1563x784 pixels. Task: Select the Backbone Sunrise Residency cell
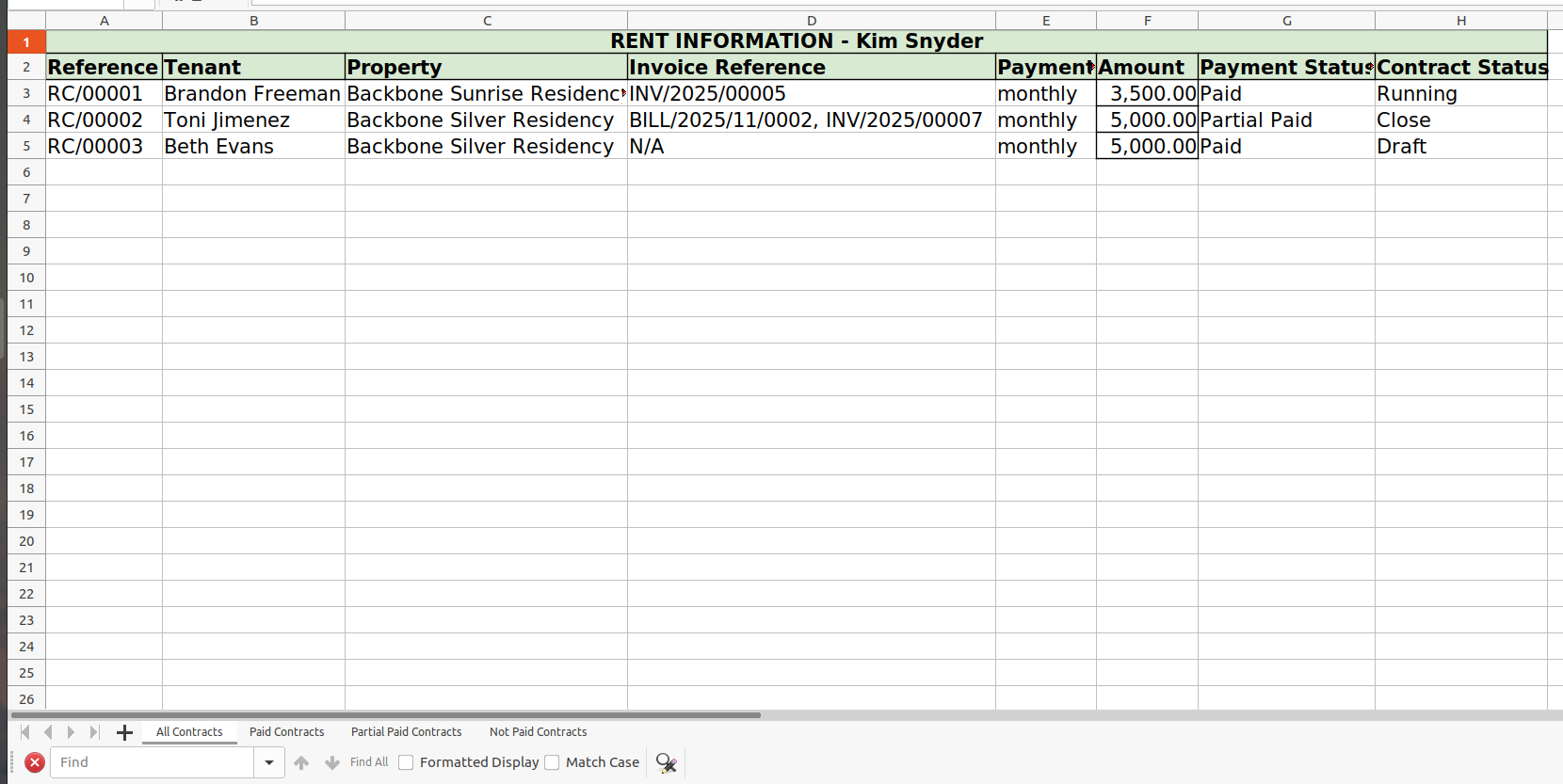486,93
